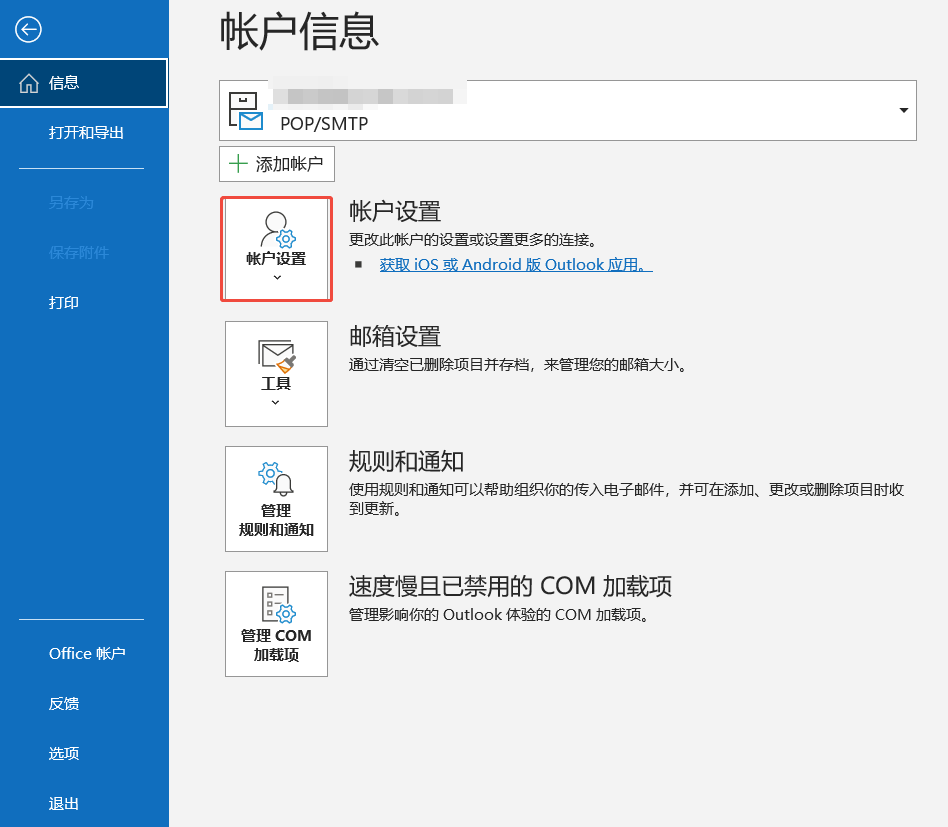This screenshot has height=827, width=948.
Task: Click the 帐户设置 person-gear icon
Action: [278, 230]
